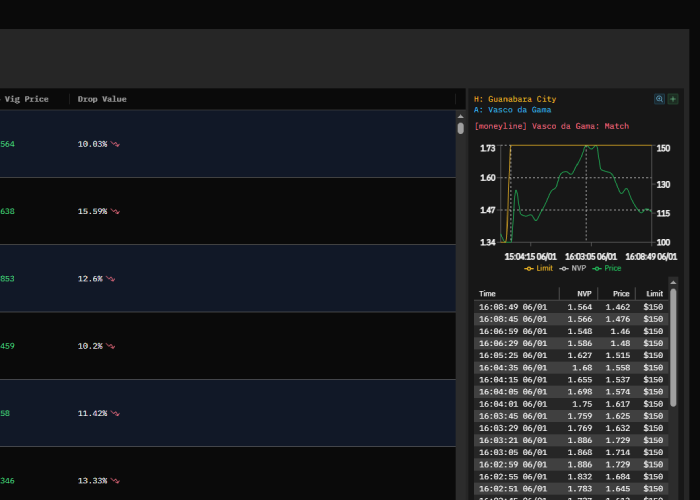Image resolution: width=700 pixels, height=500 pixels.
Task: Click the history table scrollbar thumb
Action: (673, 348)
